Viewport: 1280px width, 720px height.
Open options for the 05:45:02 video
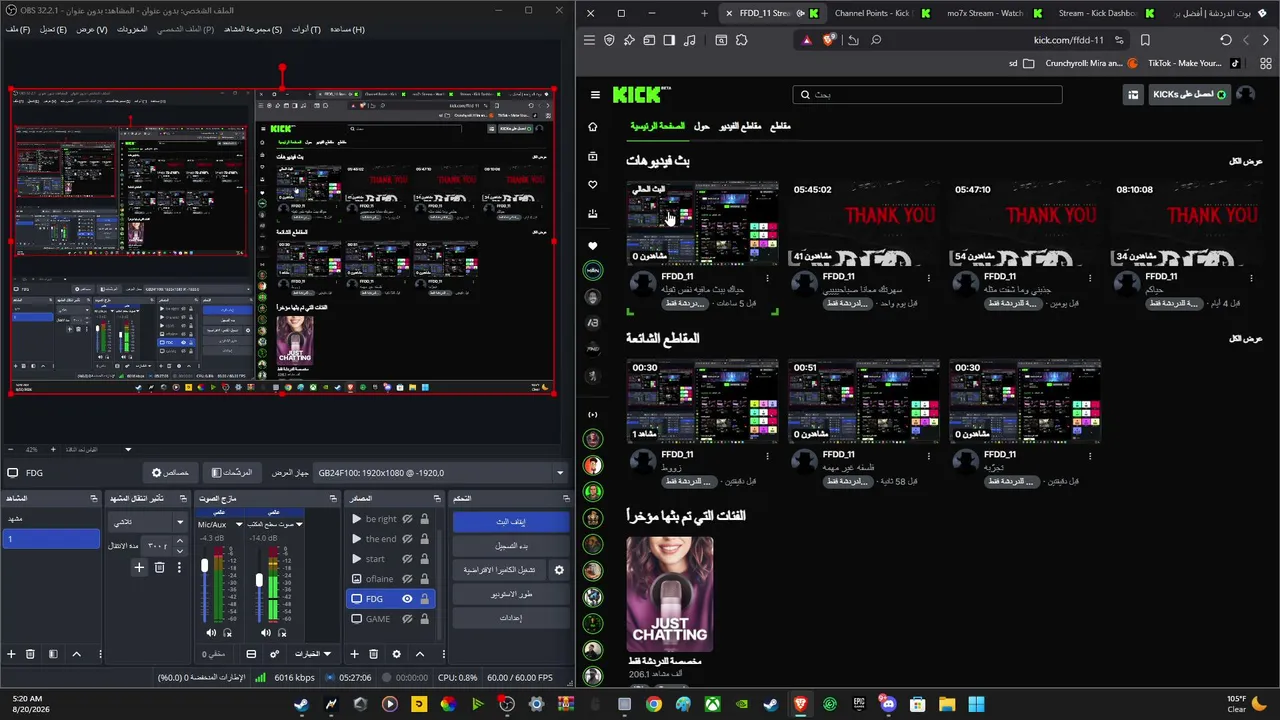tap(929, 277)
